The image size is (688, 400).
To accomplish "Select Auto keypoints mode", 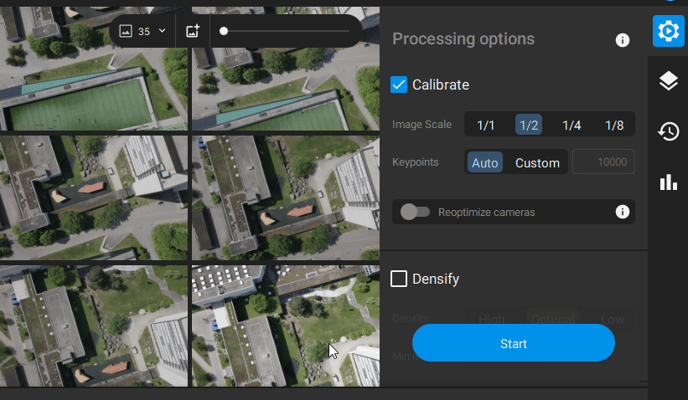I will pyautogui.click(x=485, y=163).
